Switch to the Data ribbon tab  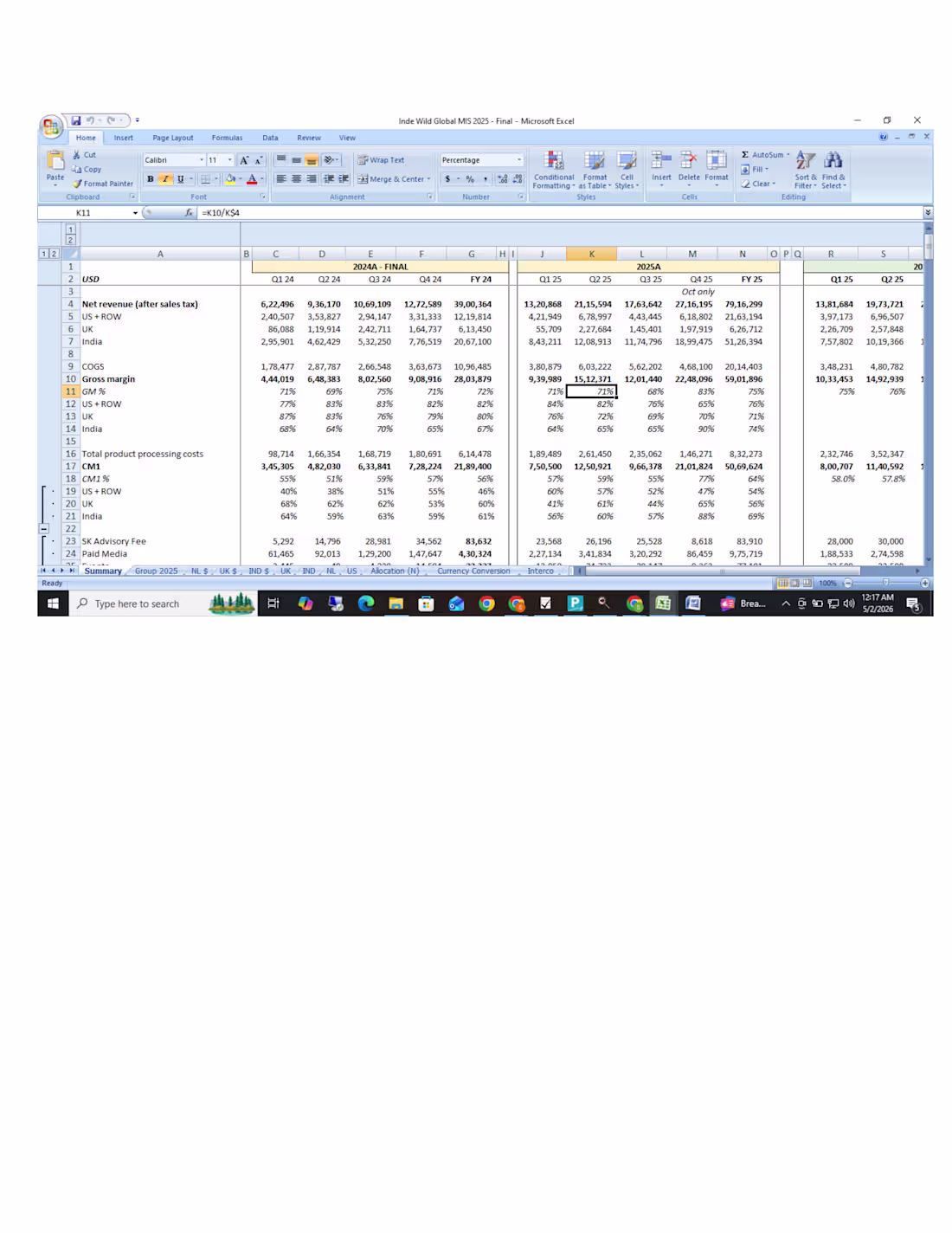click(270, 138)
